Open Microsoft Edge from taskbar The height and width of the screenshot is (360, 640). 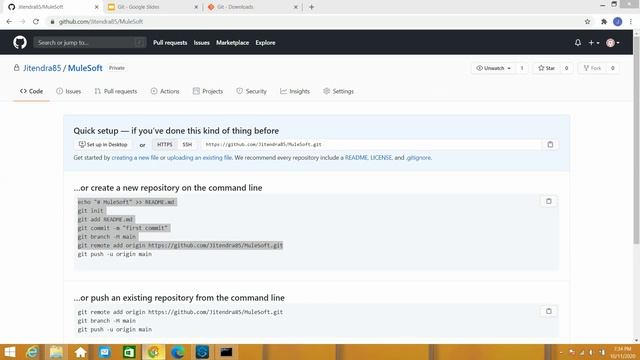click(x=178, y=352)
